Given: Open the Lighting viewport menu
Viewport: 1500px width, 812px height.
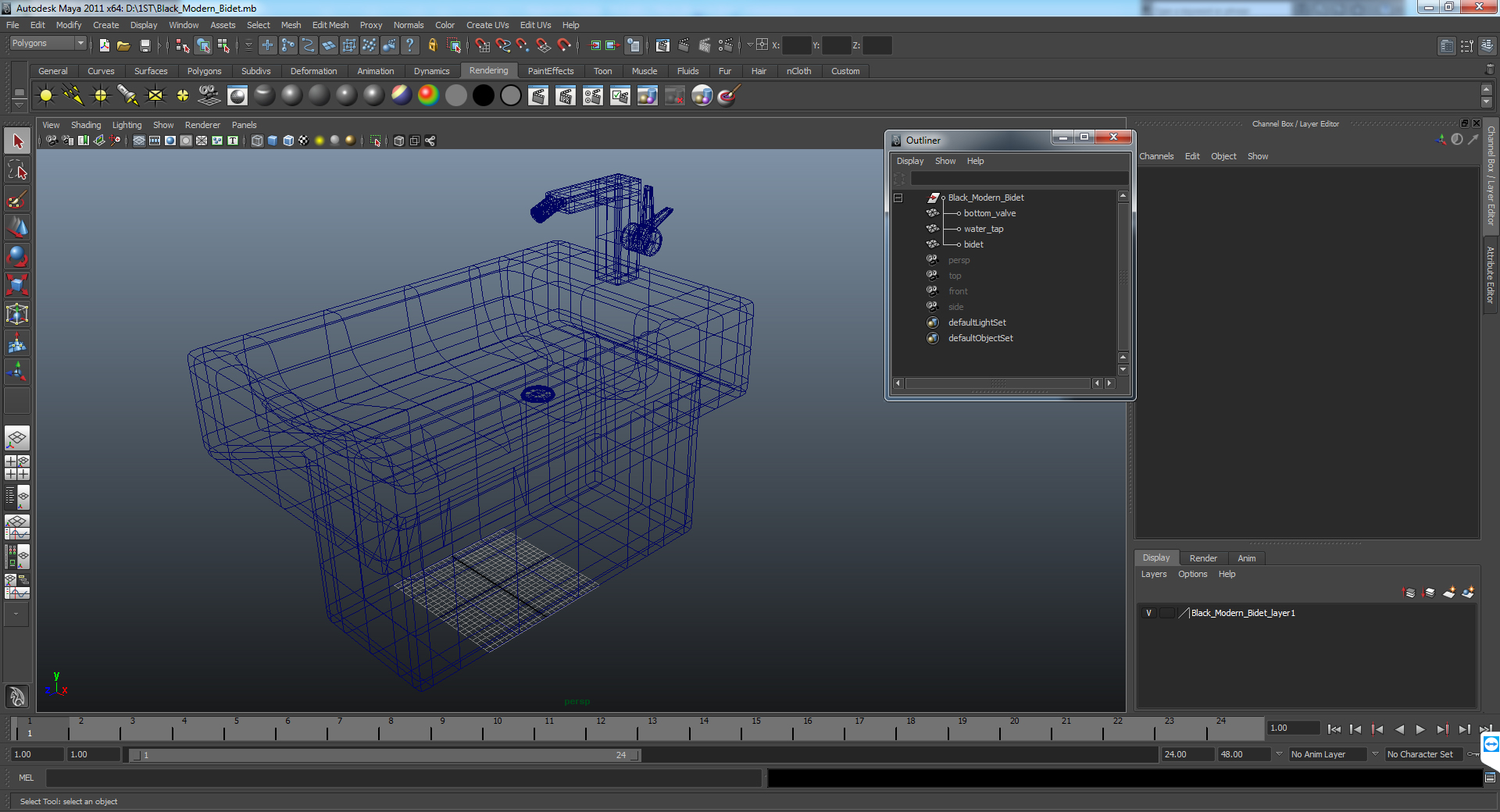Looking at the screenshot, I should tap(127, 125).
